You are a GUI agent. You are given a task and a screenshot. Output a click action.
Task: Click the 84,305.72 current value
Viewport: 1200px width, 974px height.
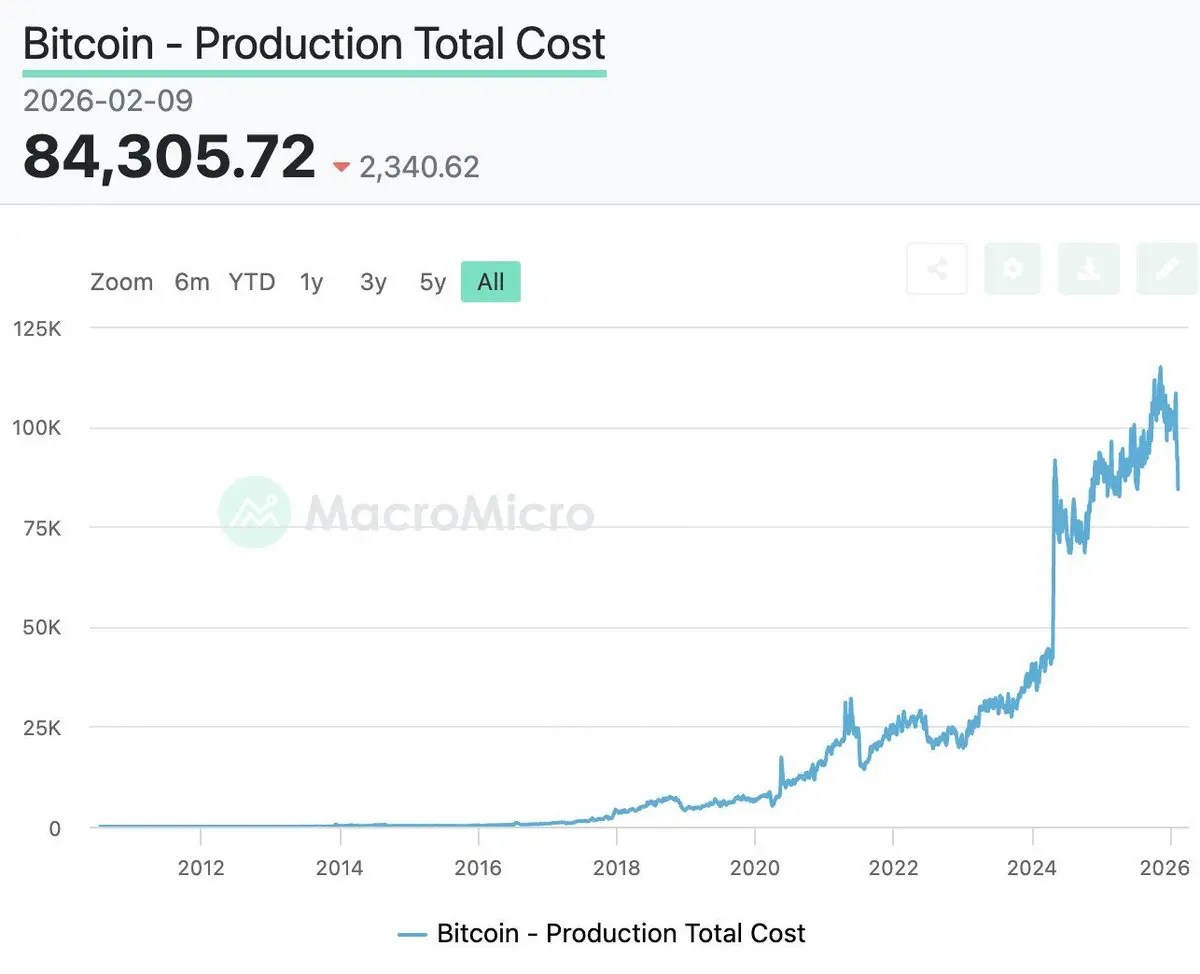tap(169, 157)
